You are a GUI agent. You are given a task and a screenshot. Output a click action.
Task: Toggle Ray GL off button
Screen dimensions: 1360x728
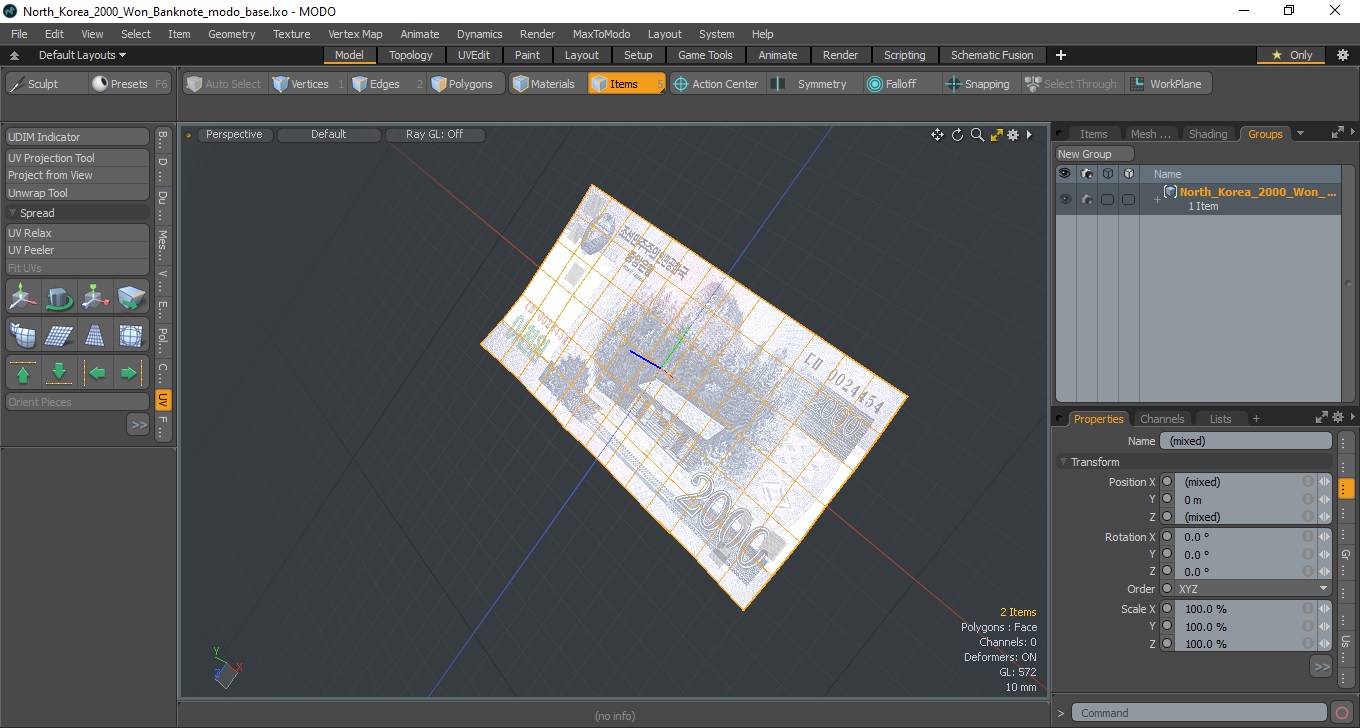click(x=435, y=134)
